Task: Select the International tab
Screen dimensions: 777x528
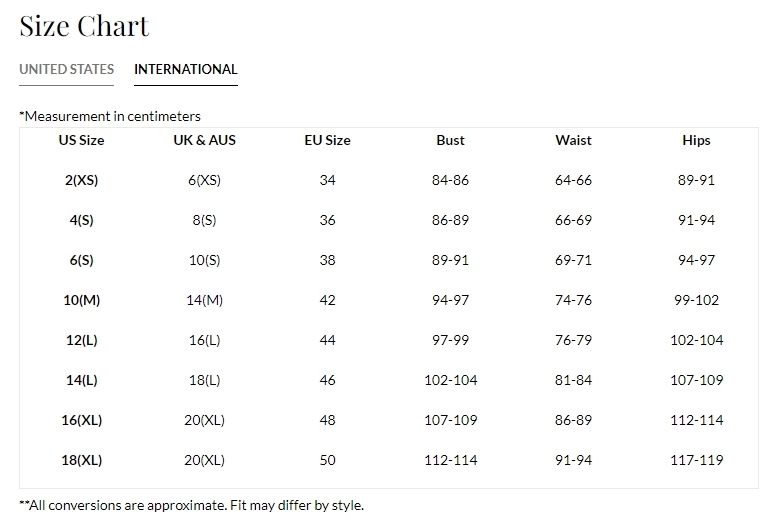Action: (186, 69)
